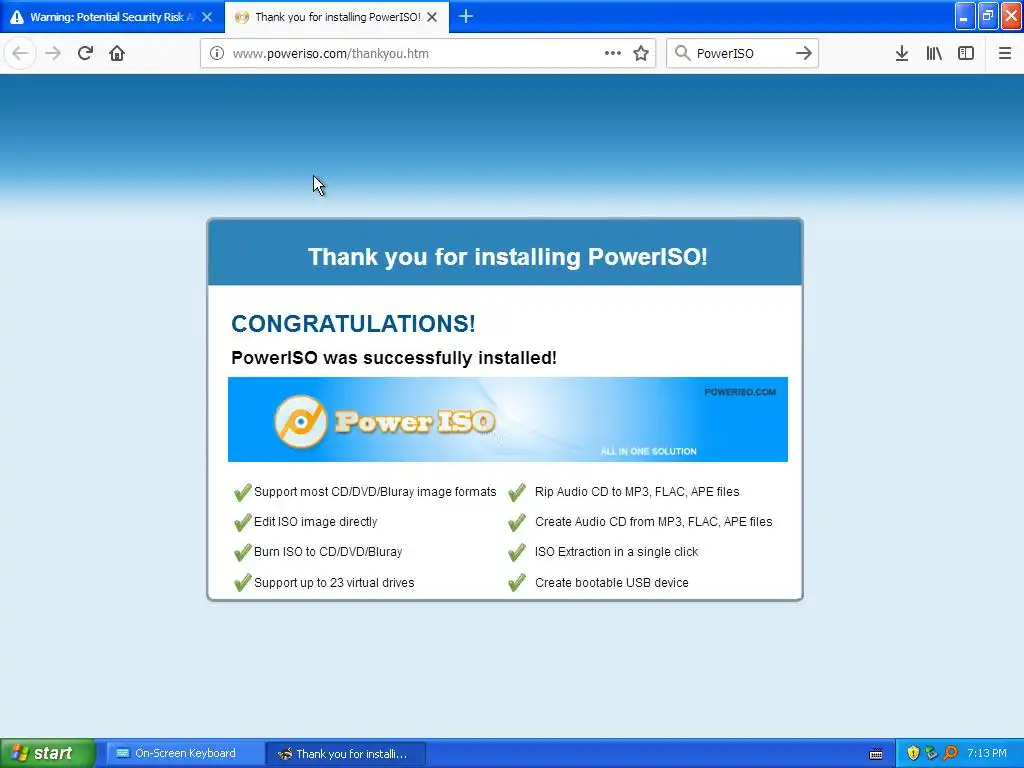Open the library bookmarks icon
Image resolution: width=1024 pixels, height=768 pixels.
[934, 54]
